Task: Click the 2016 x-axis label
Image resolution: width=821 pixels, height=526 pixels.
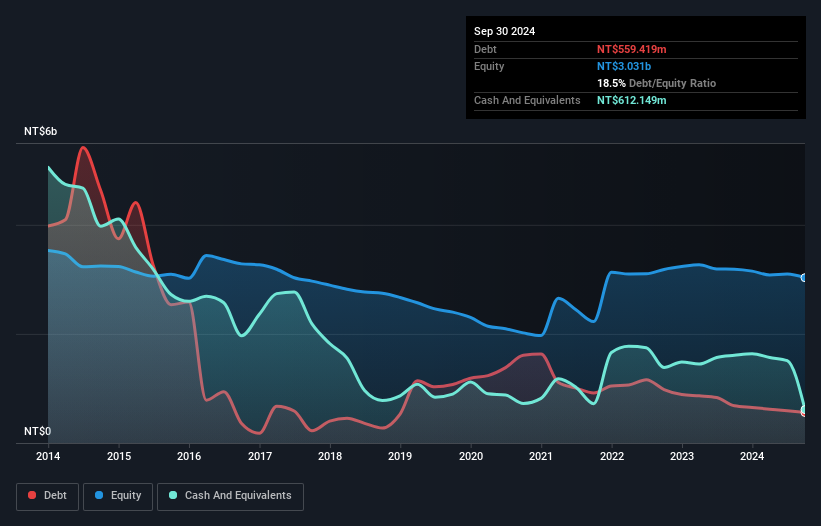Action: coord(189,456)
